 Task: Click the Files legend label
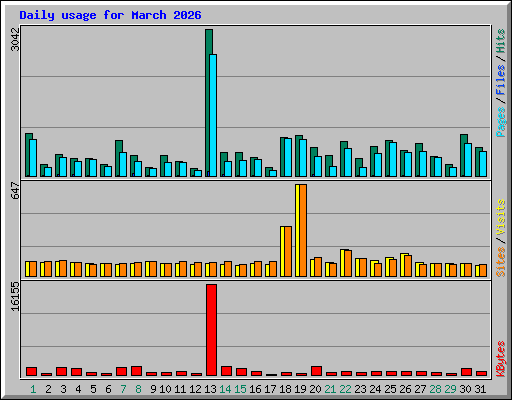(501, 80)
